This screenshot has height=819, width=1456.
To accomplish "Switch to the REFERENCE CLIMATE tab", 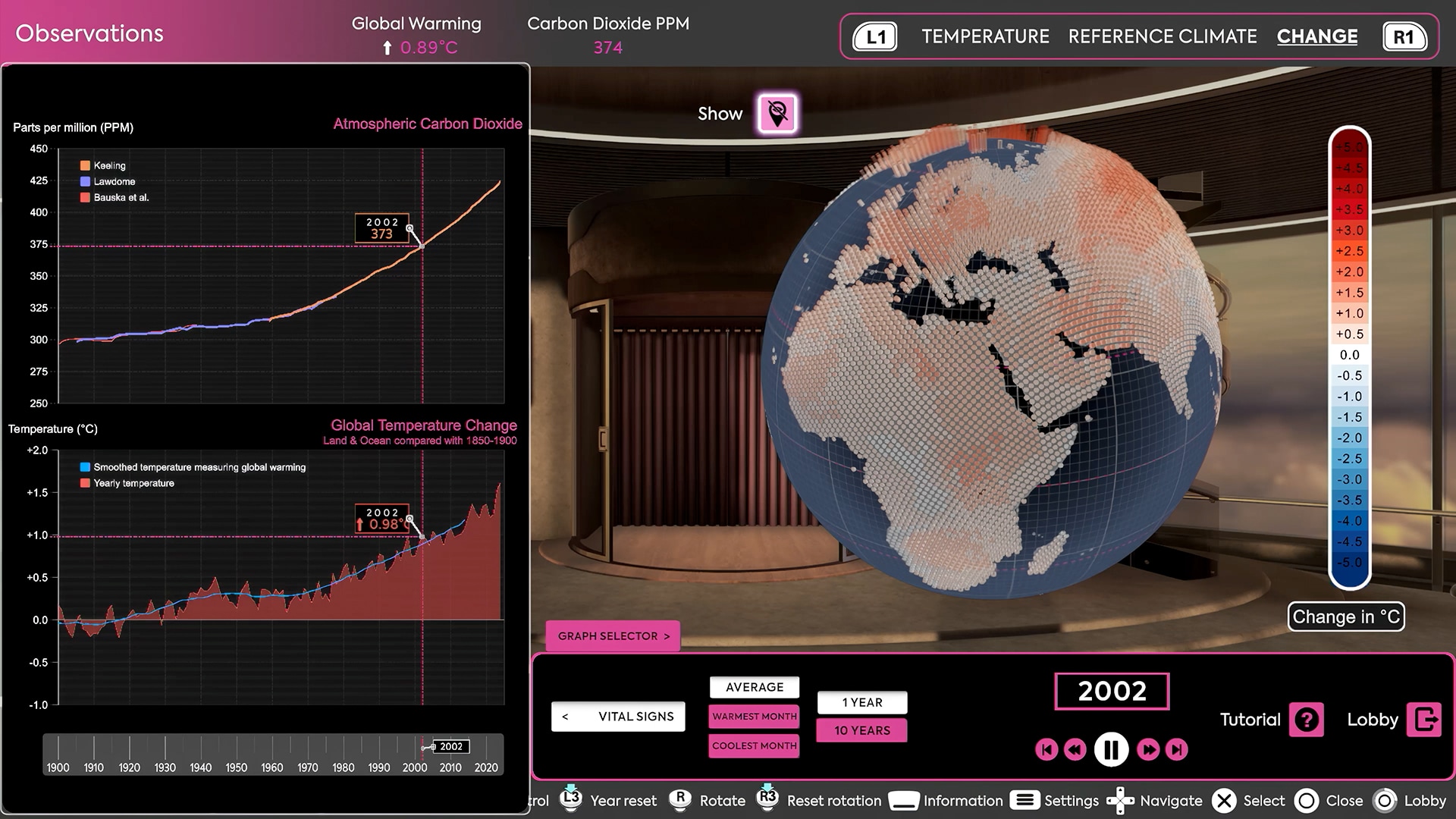I will coord(1162,36).
